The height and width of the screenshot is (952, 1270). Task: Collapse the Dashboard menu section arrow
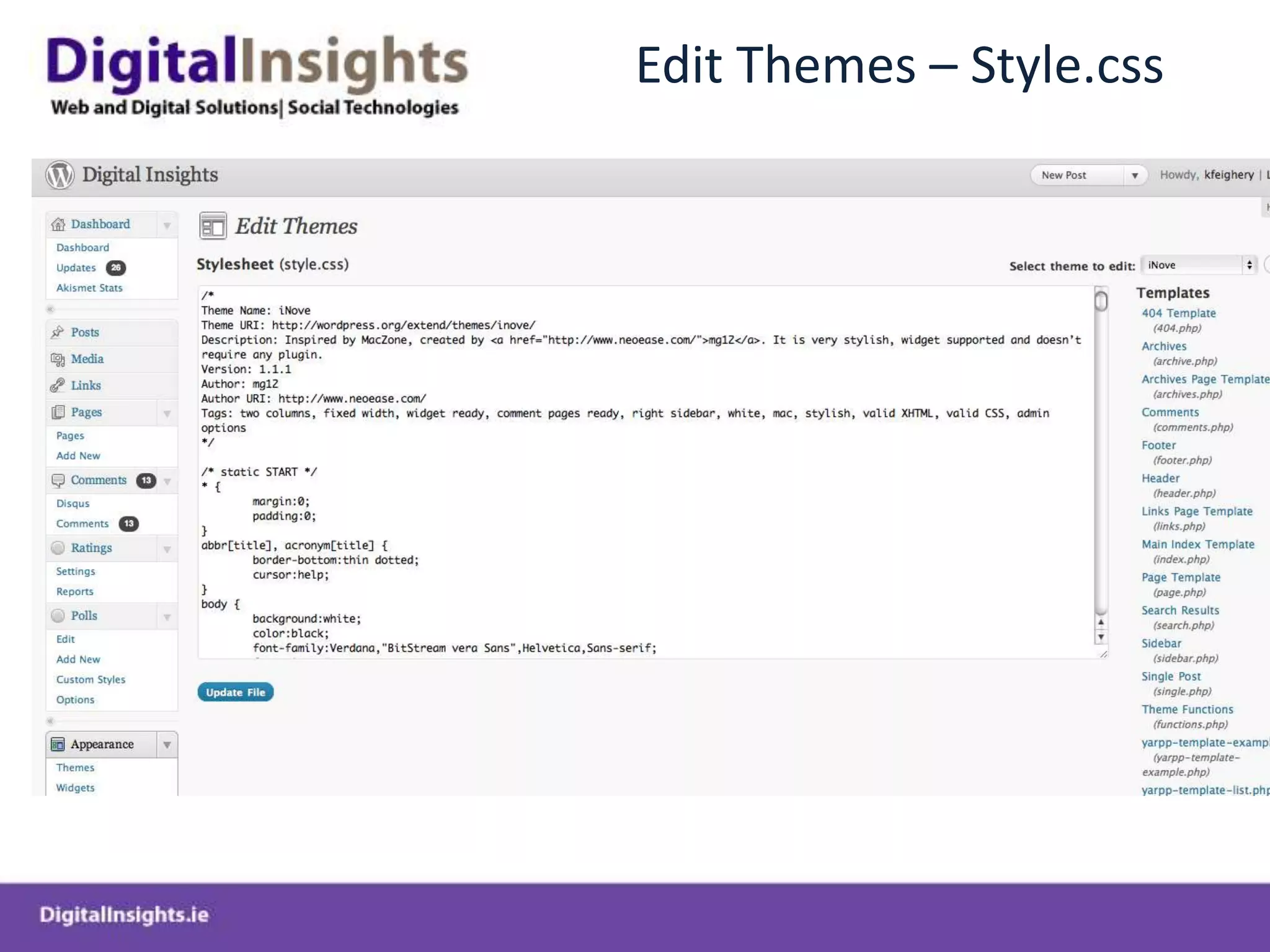167,226
